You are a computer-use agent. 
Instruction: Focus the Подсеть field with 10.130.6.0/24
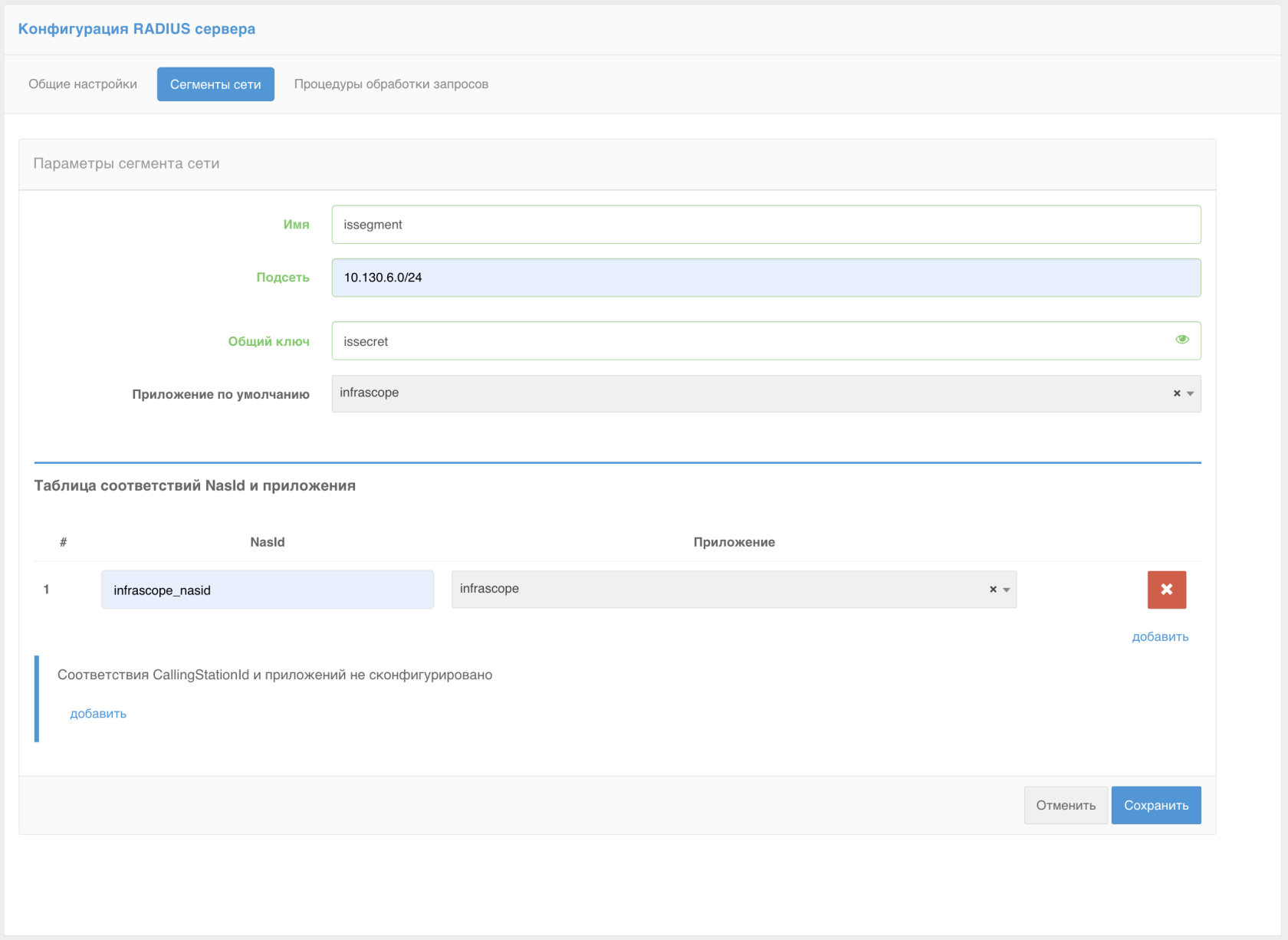click(765, 278)
